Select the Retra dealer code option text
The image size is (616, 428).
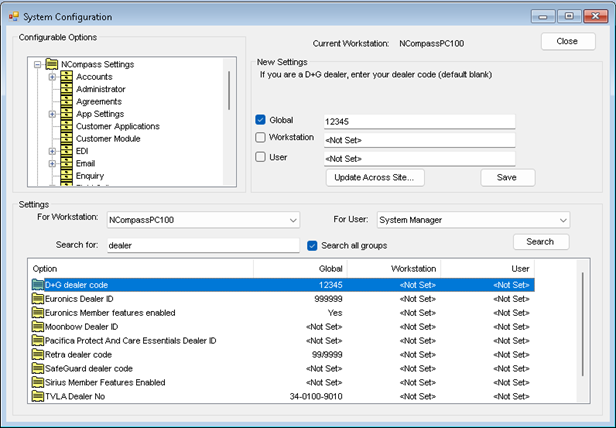pyautogui.click(x=78, y=355)
